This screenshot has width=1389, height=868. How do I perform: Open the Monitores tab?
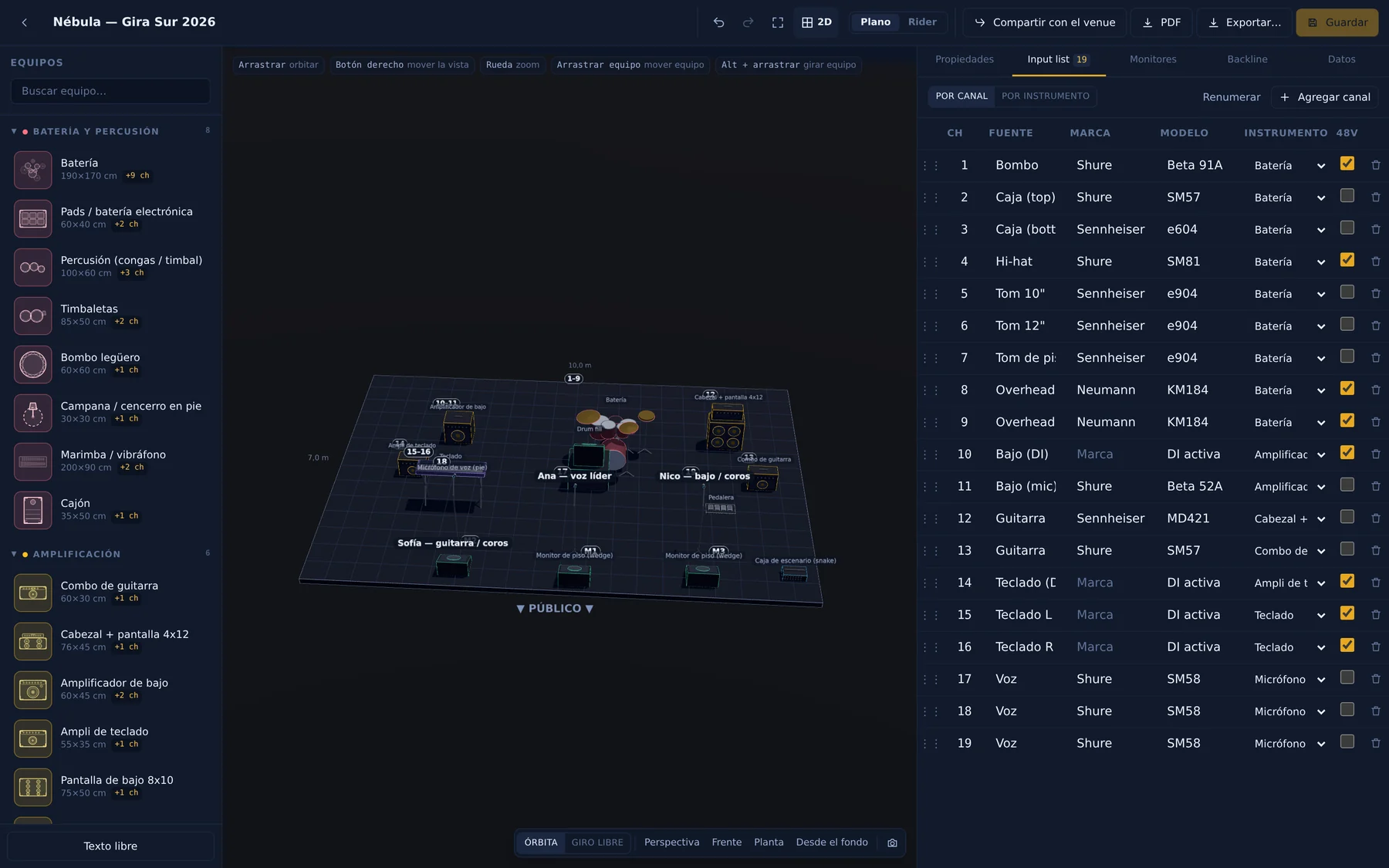click(x=1153, y=59)
